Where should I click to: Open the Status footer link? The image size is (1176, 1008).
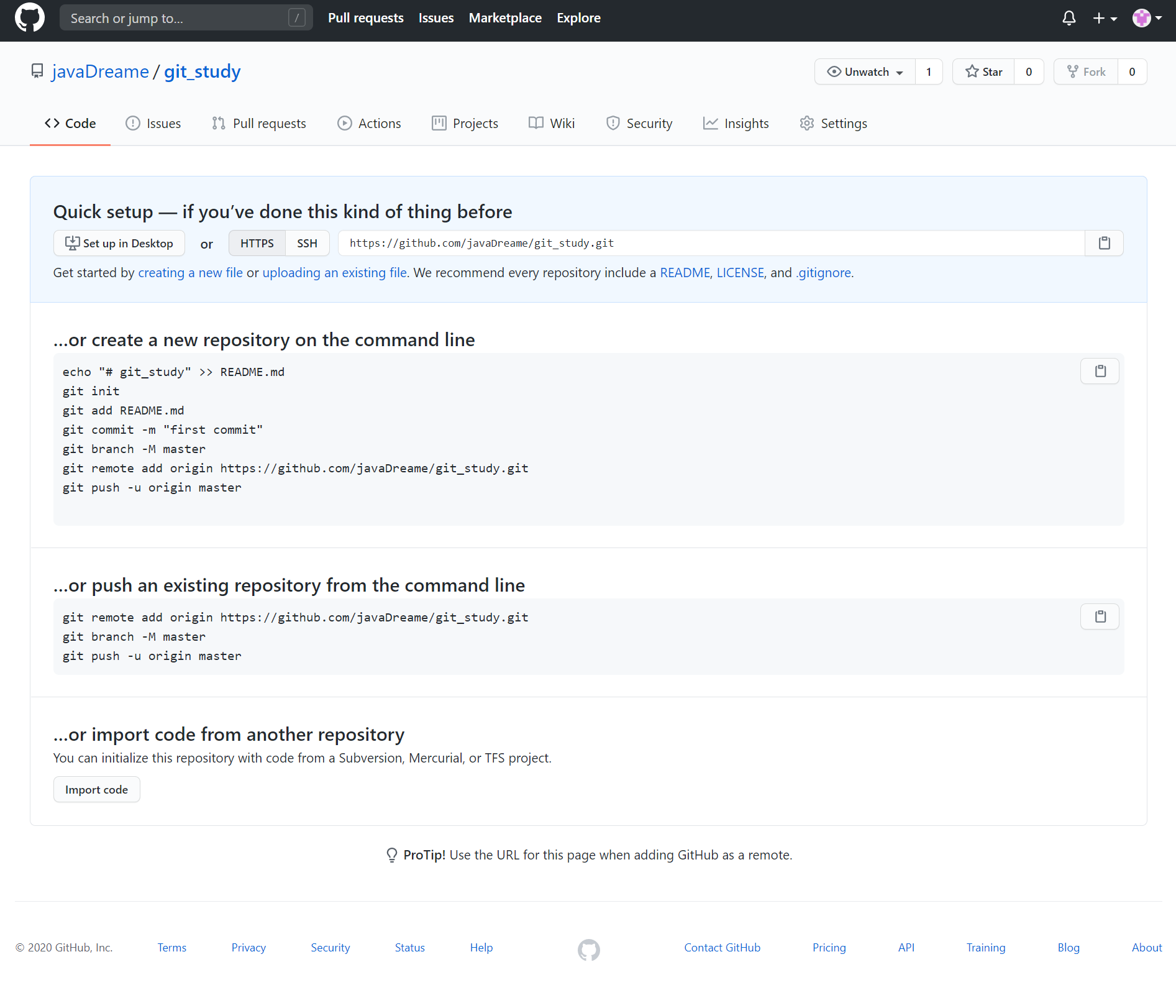click(x=410, y=948)
